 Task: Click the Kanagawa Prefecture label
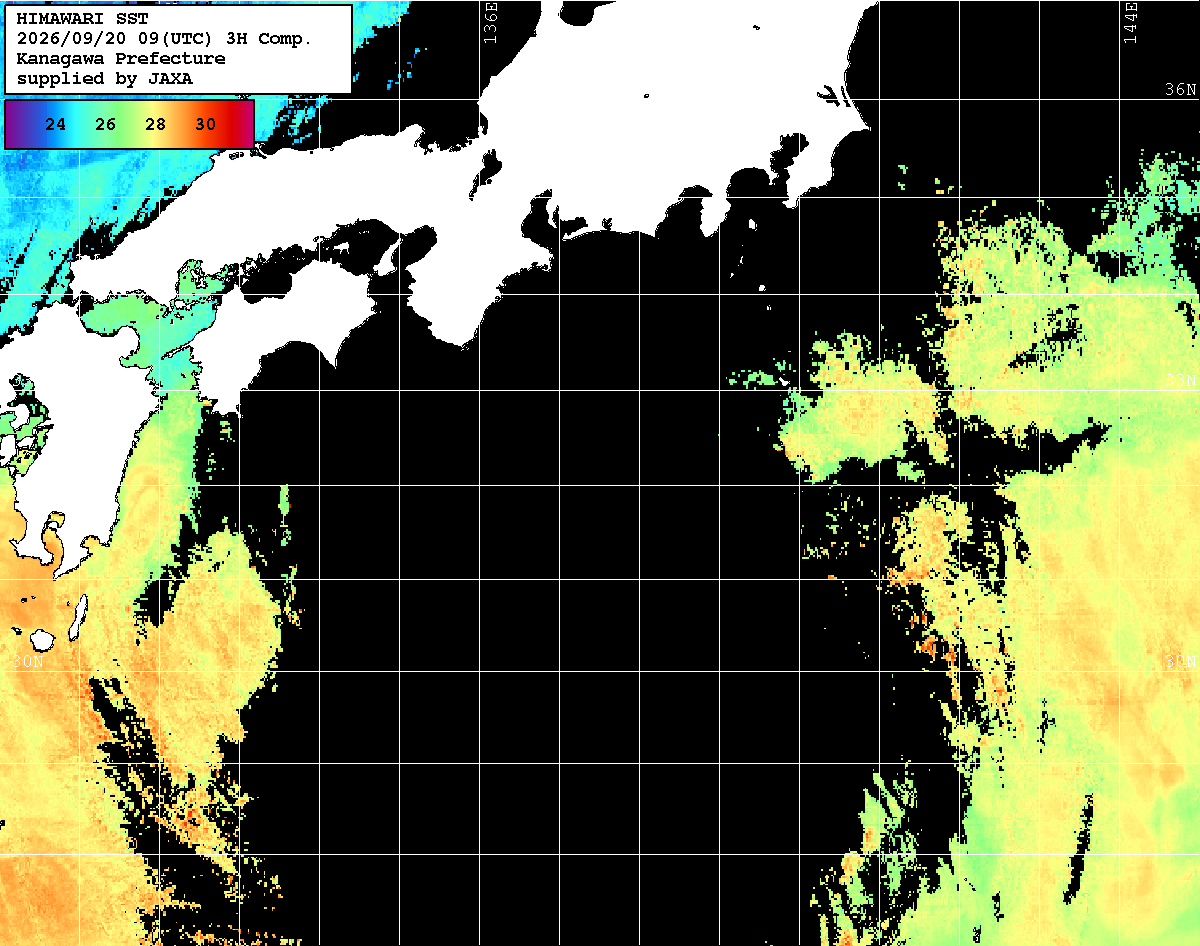pos(121,59)
